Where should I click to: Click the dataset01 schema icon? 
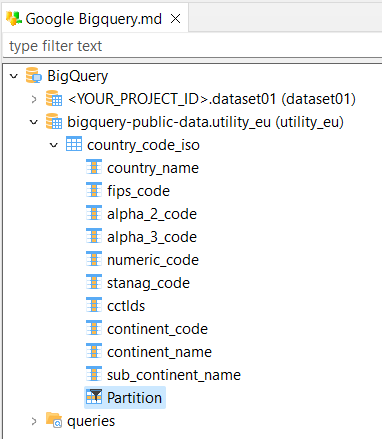pyautogui.click(x=54, y=98)
